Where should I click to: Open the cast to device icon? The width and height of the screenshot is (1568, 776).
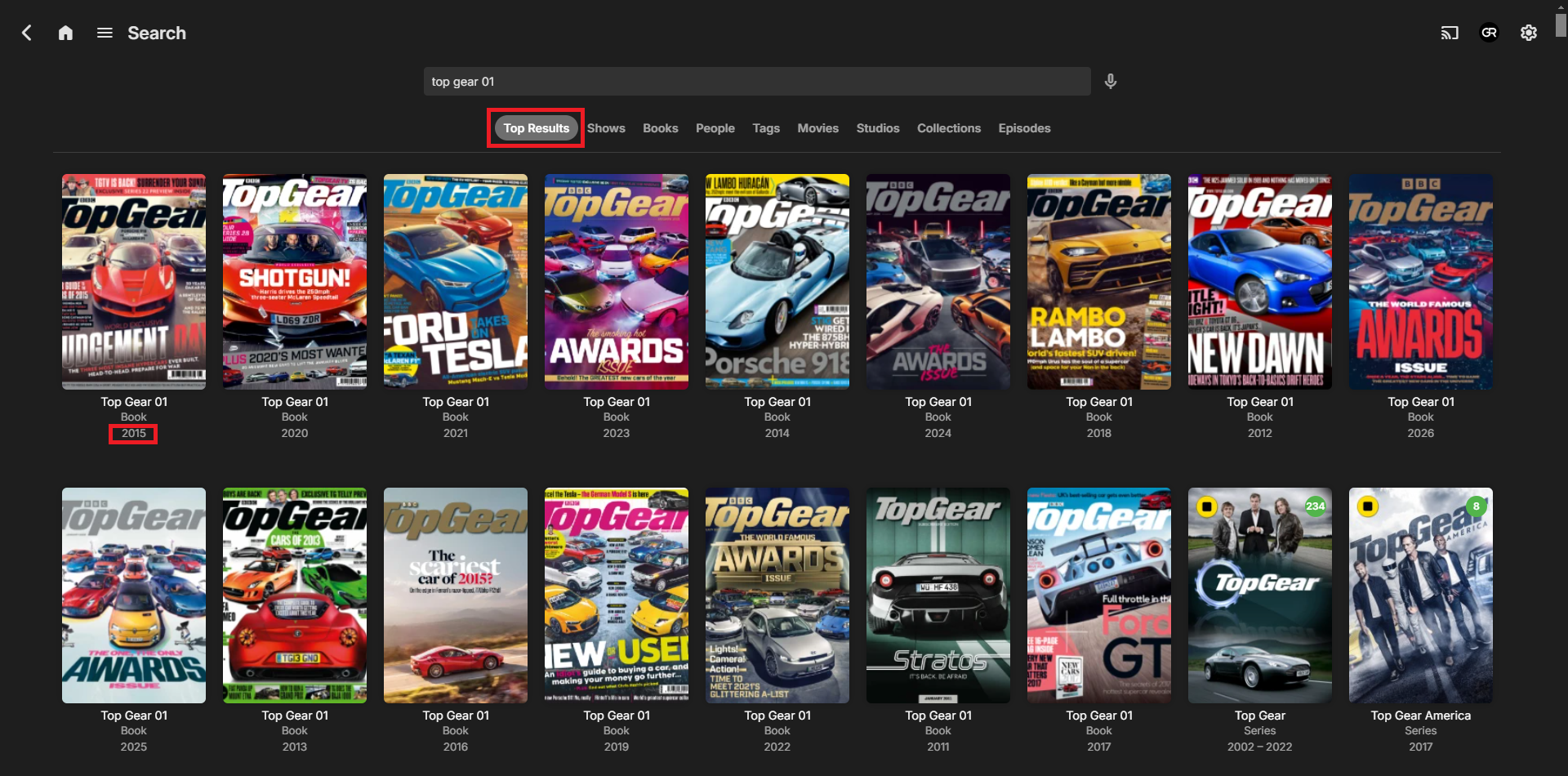1450,33
